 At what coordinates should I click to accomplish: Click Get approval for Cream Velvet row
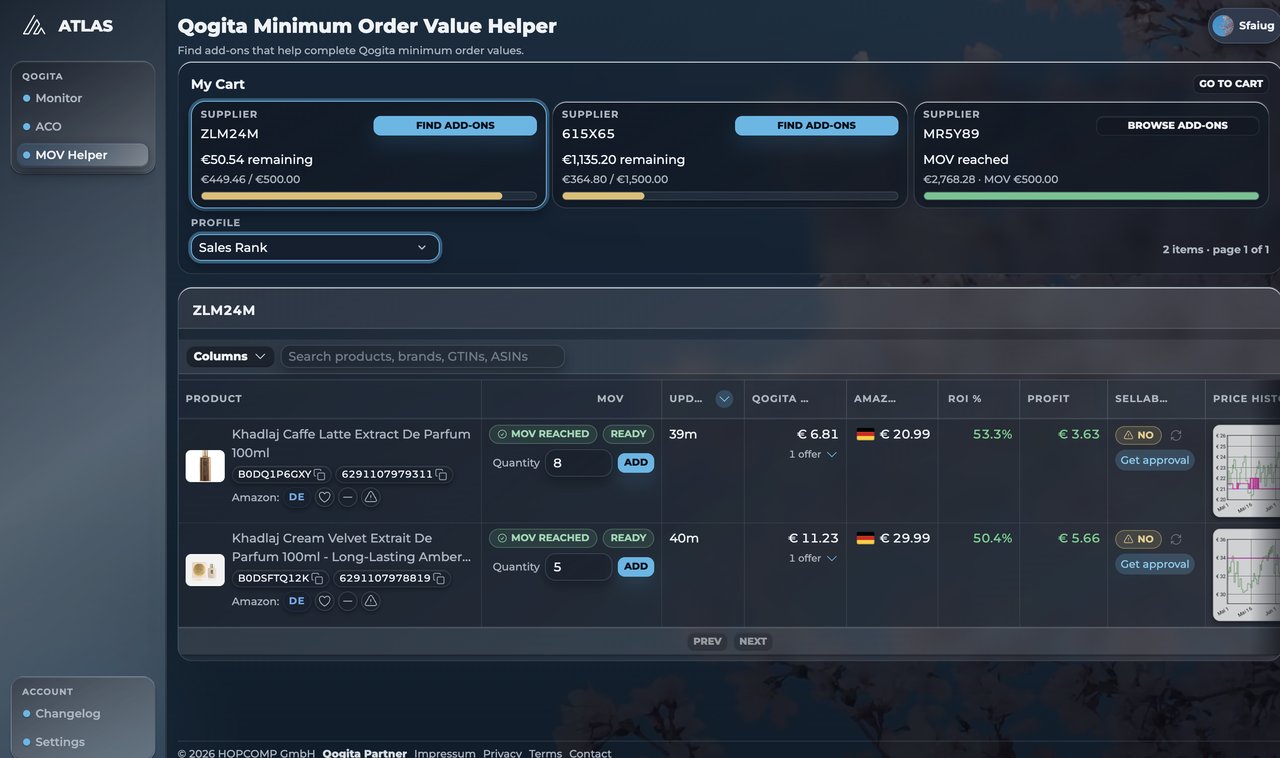click(1155, 564)
